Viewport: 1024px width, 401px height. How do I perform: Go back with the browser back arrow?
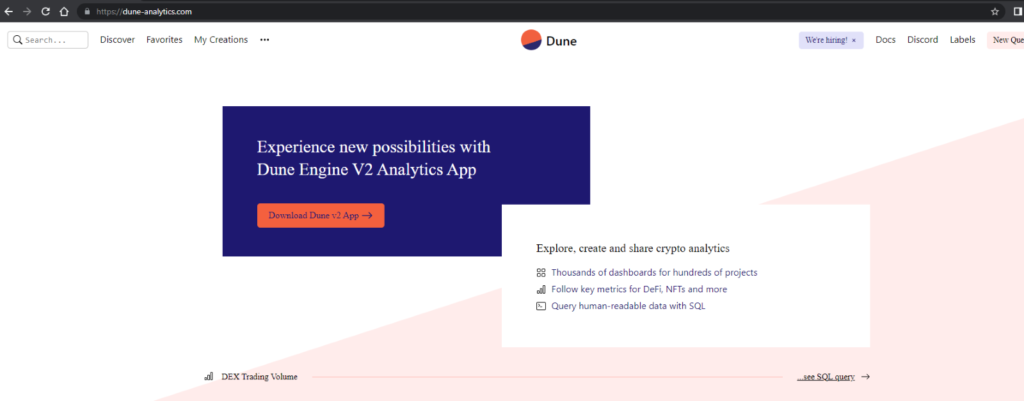tap(8, 11)
